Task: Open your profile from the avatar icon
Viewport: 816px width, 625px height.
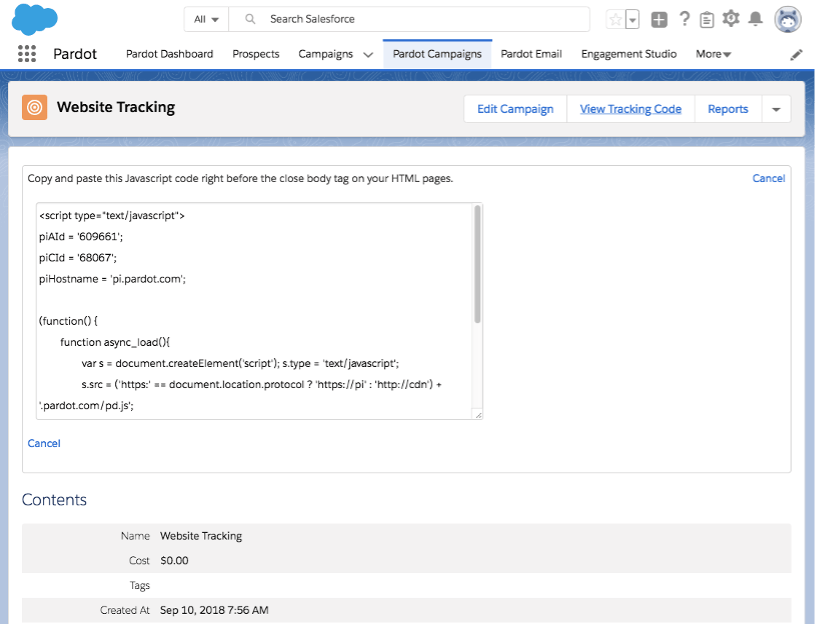Action: 787,19
